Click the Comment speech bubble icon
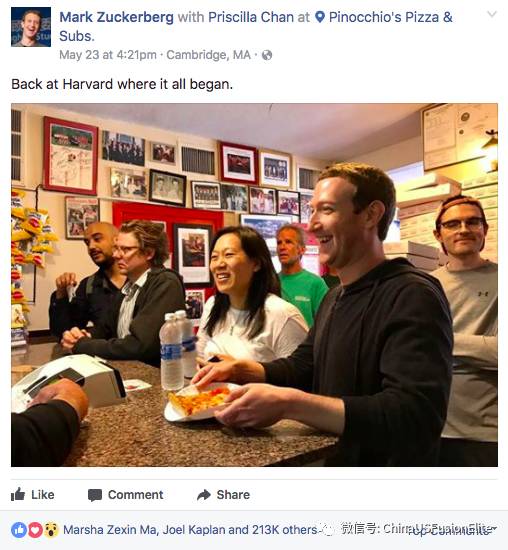 coord(95,495)
